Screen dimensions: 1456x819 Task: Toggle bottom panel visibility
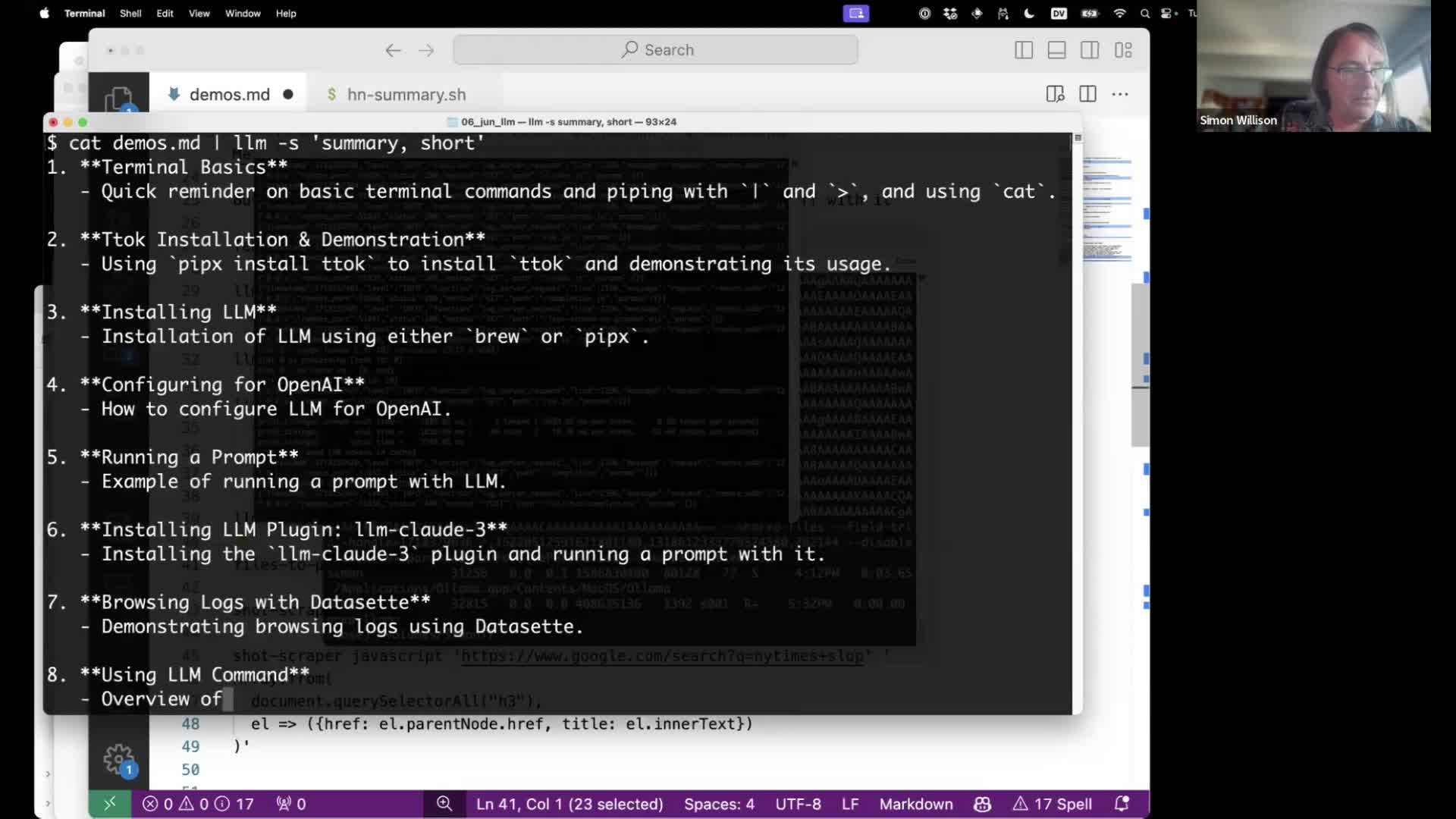tap(1056, 50)
